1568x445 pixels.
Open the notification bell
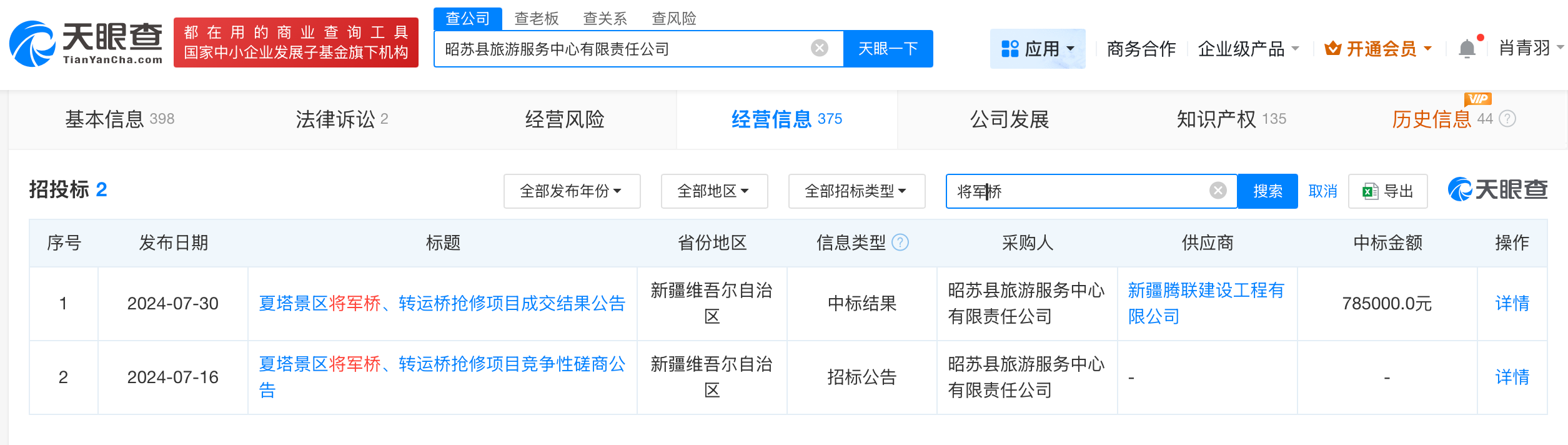pos(1467,48)
